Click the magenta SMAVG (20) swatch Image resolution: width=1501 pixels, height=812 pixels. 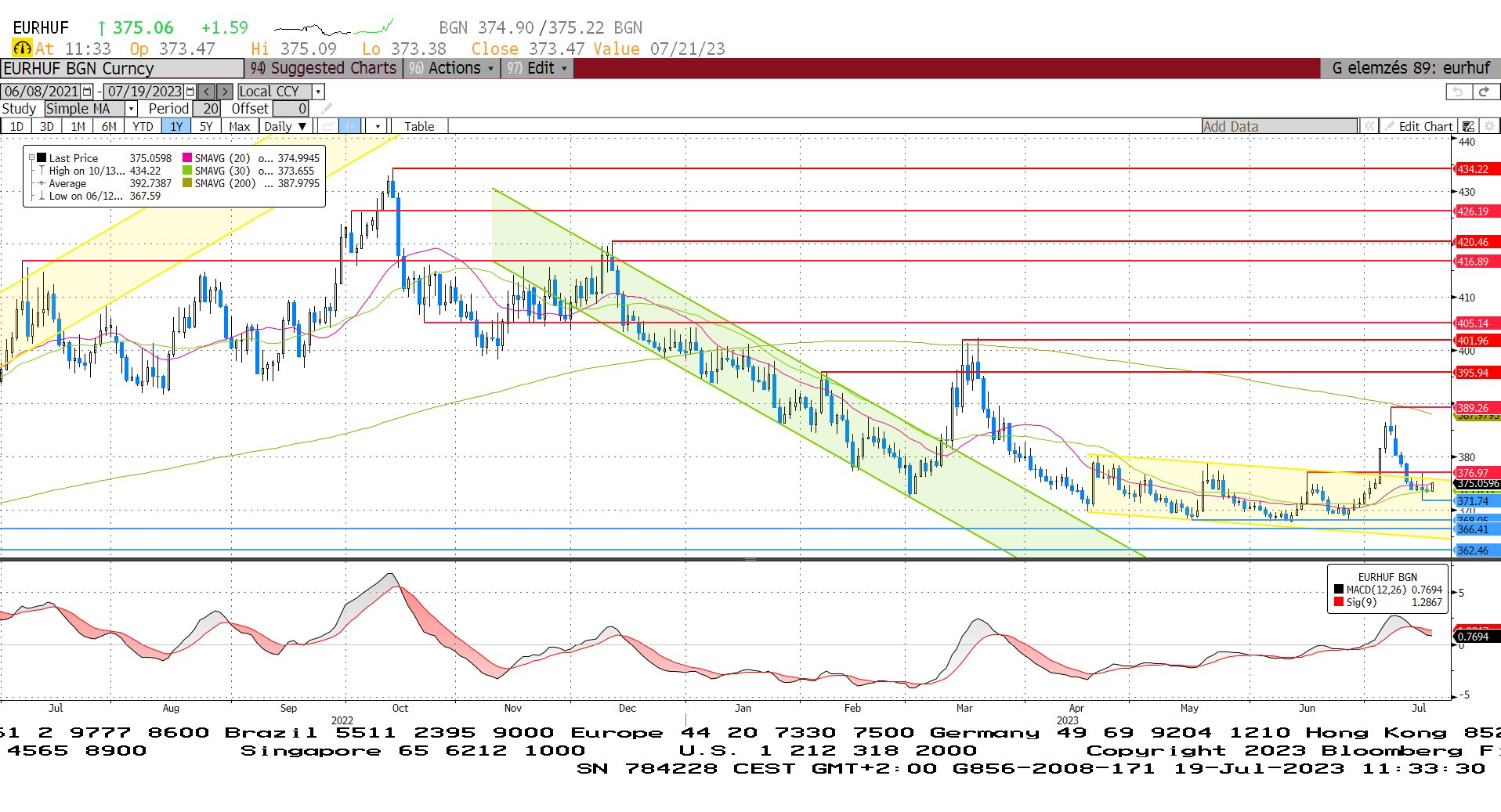tap(187, 157)
